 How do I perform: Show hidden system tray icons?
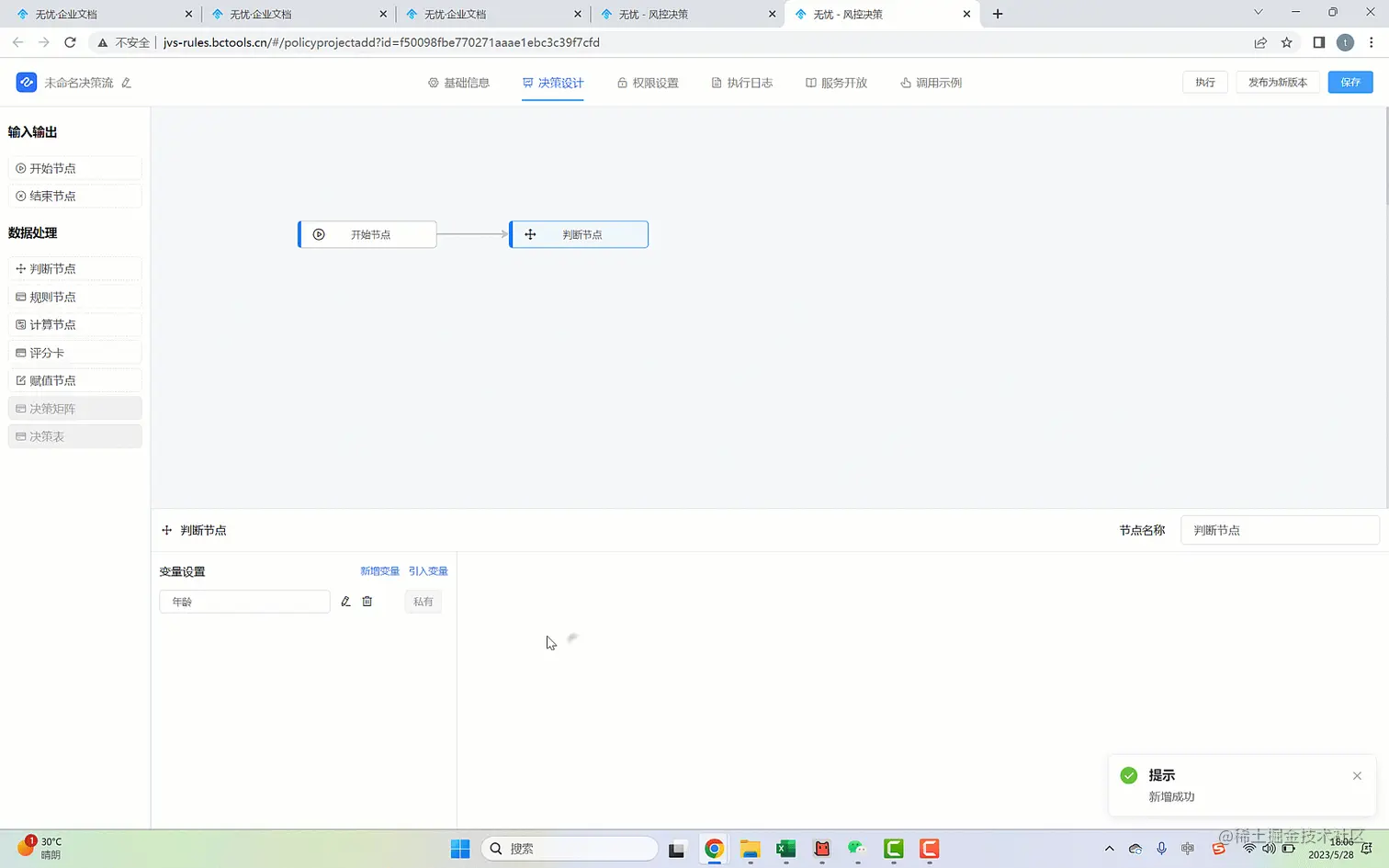click(x=1109, y=849)
